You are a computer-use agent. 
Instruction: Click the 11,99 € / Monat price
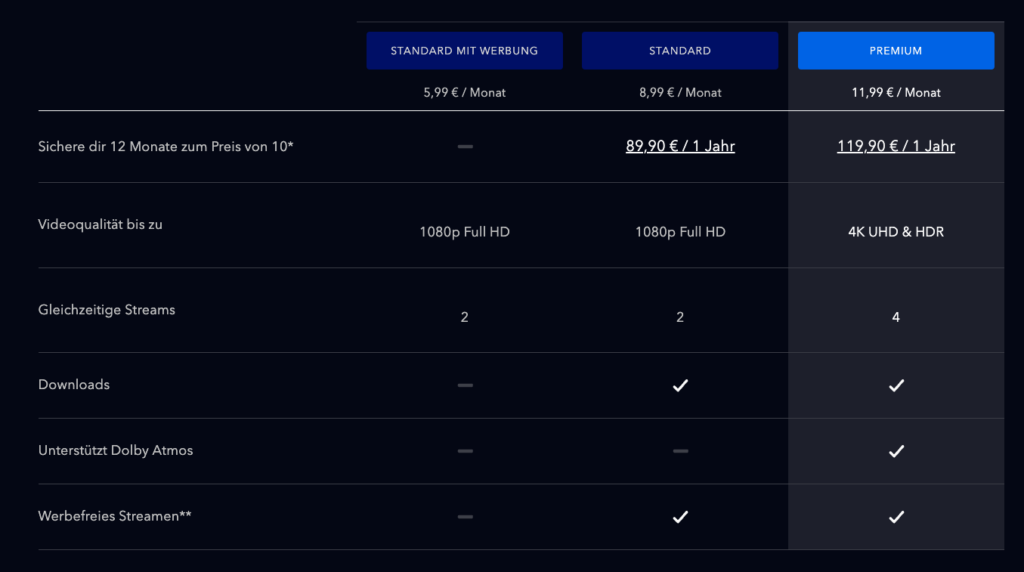coord(896,92)
